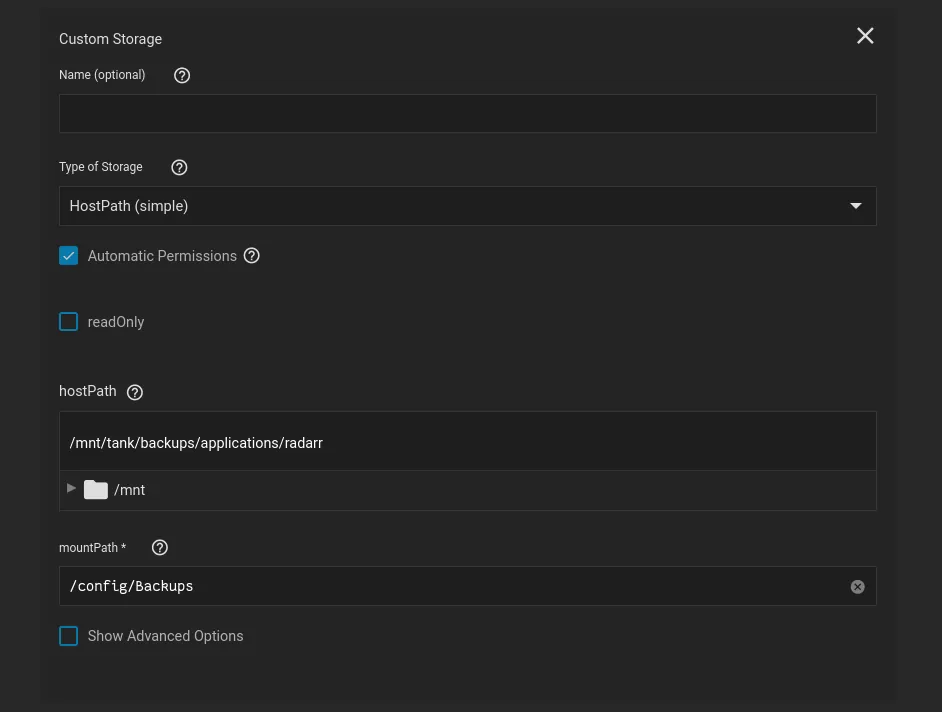Click the dropdown caret on the storage type selector

pyautogui.click(x=856, y=205)
